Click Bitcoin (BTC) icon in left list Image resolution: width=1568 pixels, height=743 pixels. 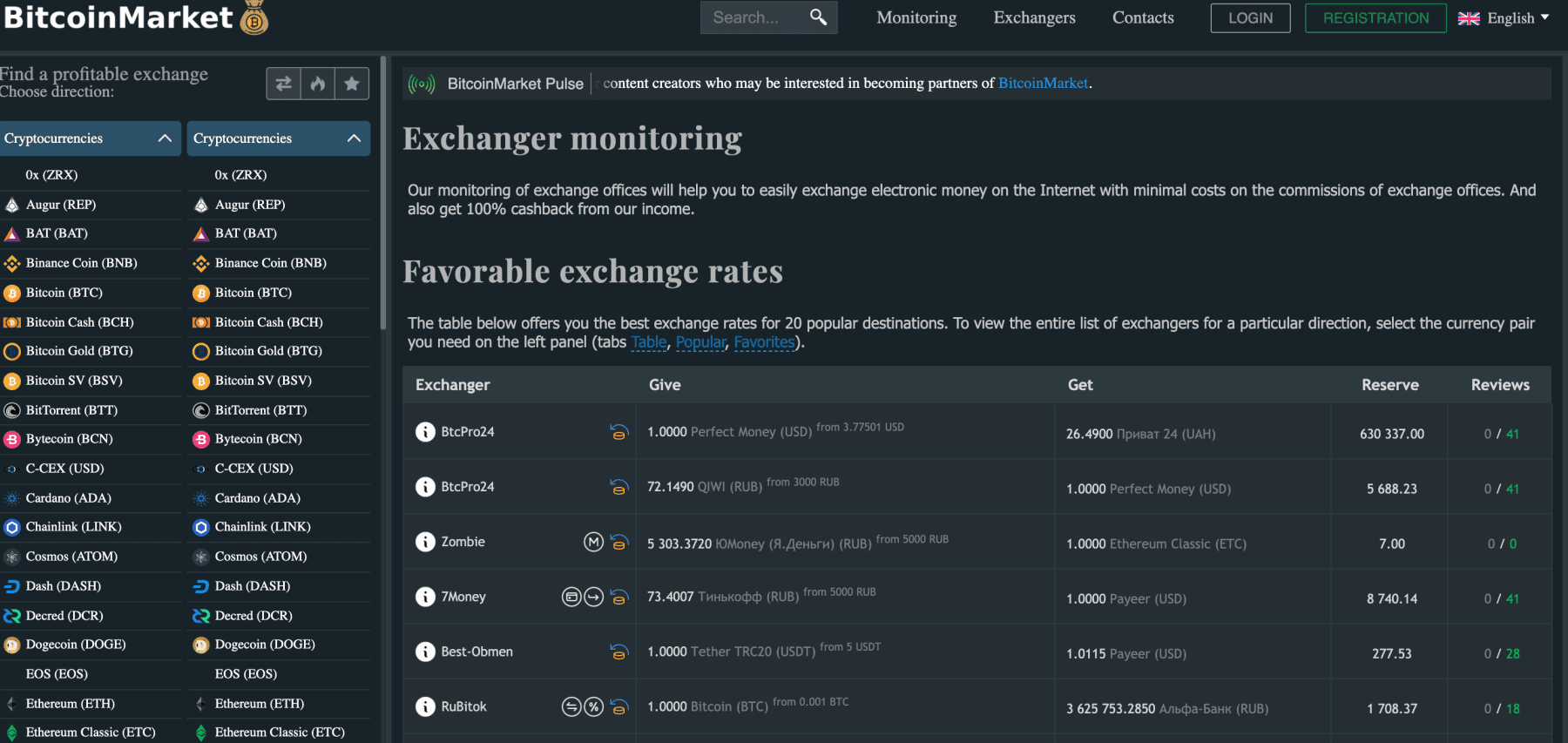point(12,294)
